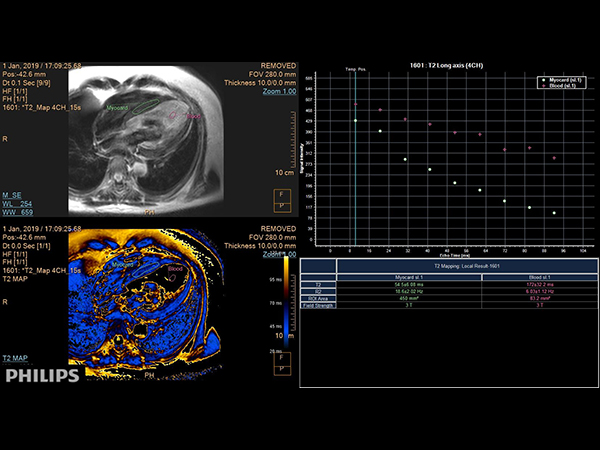This screenshot has width=600, height=450.
Task: Click the ROI Area row label
Action: coord(318,298)
